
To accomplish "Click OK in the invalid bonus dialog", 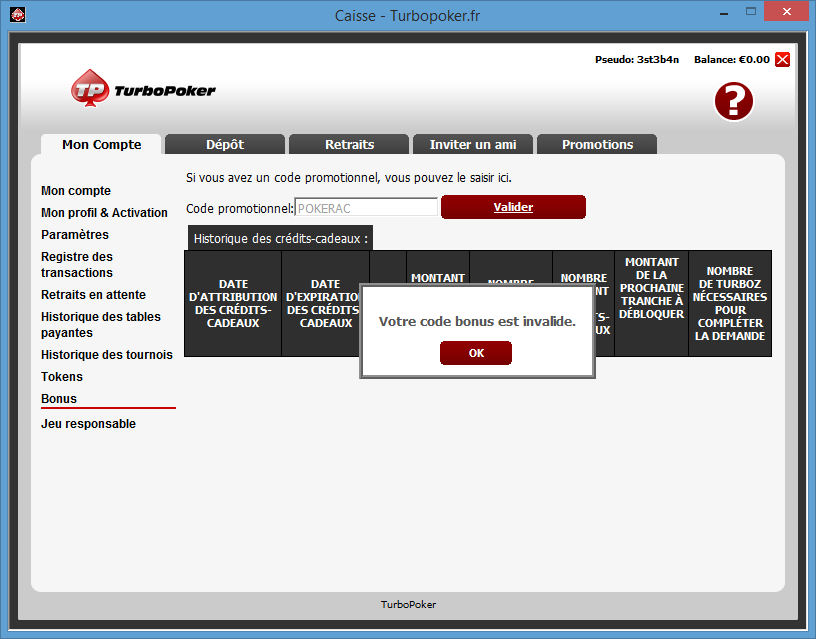I will [x=476, y=353].
